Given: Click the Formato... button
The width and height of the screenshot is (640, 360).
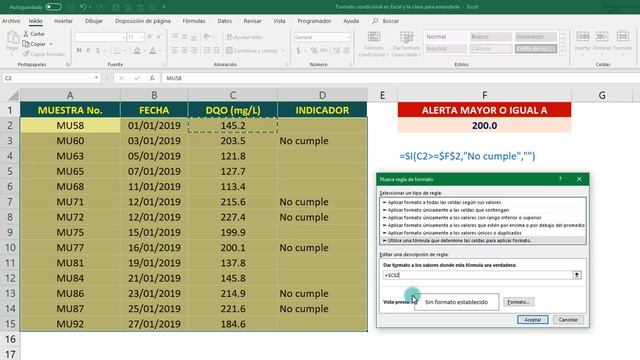Looking at the screenshot, I should (x=518, y=302).
